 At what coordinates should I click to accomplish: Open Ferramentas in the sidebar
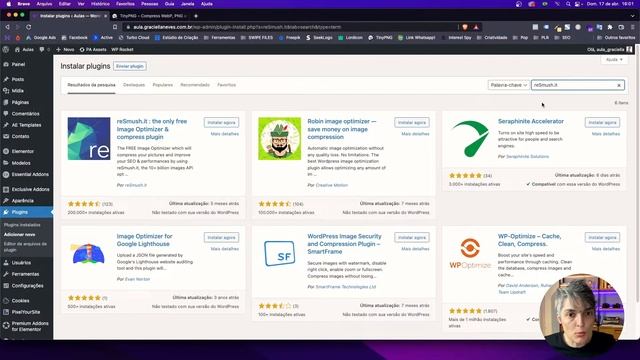[25, 274]
